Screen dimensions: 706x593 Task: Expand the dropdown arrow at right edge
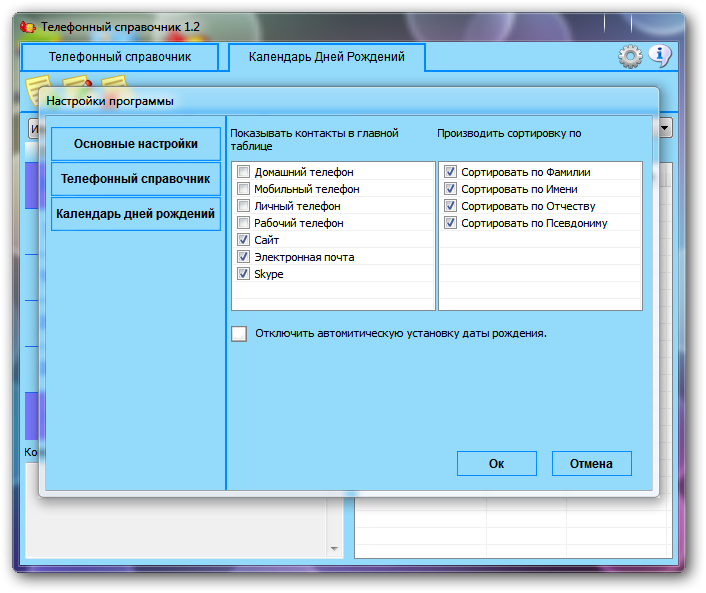tap(665, 128)
